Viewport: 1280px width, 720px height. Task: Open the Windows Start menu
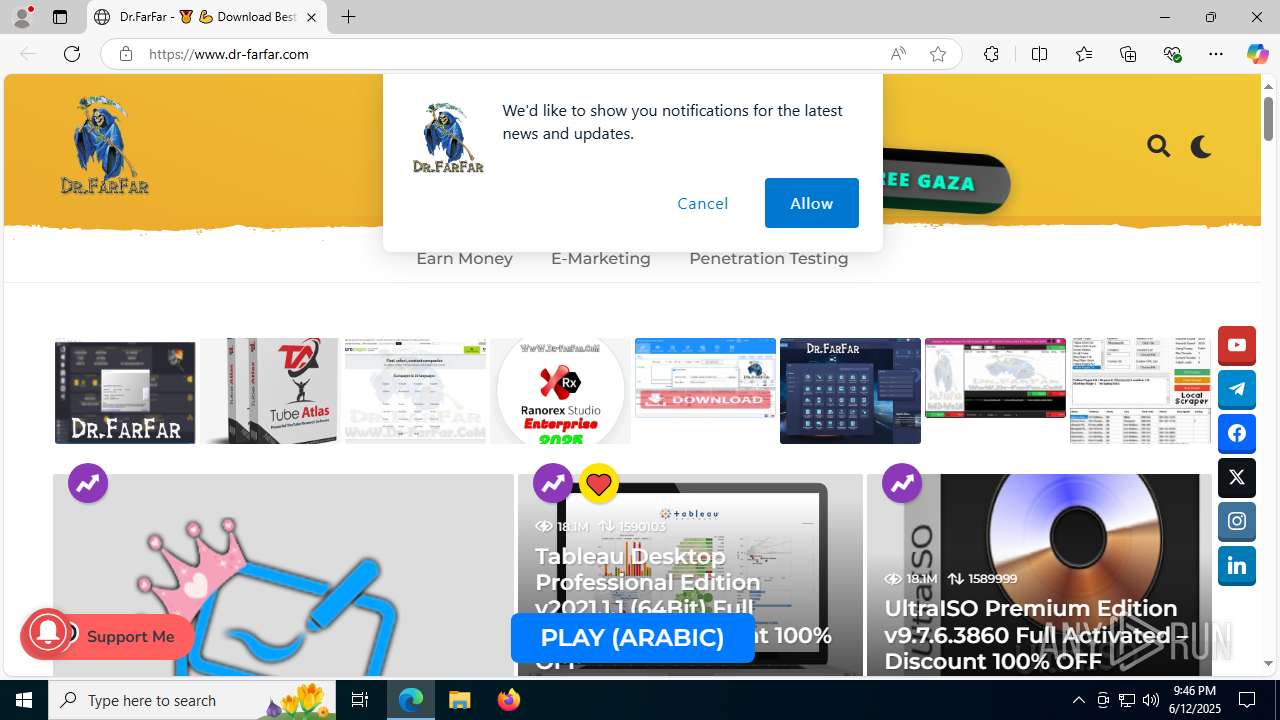(24, 700)
